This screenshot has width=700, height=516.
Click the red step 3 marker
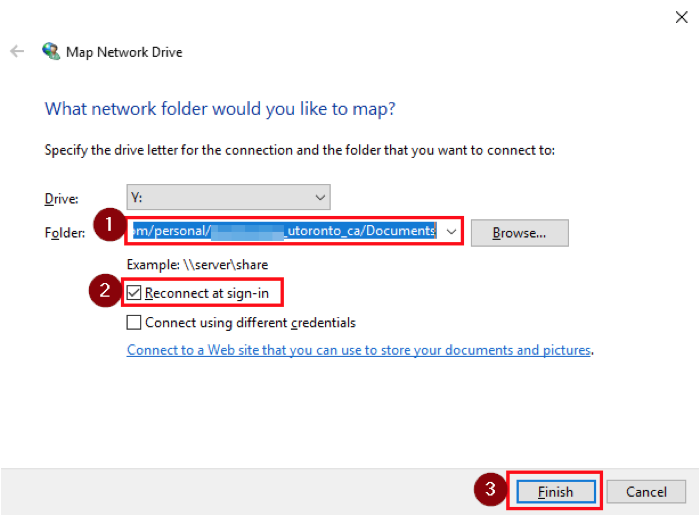click(490, 489)
